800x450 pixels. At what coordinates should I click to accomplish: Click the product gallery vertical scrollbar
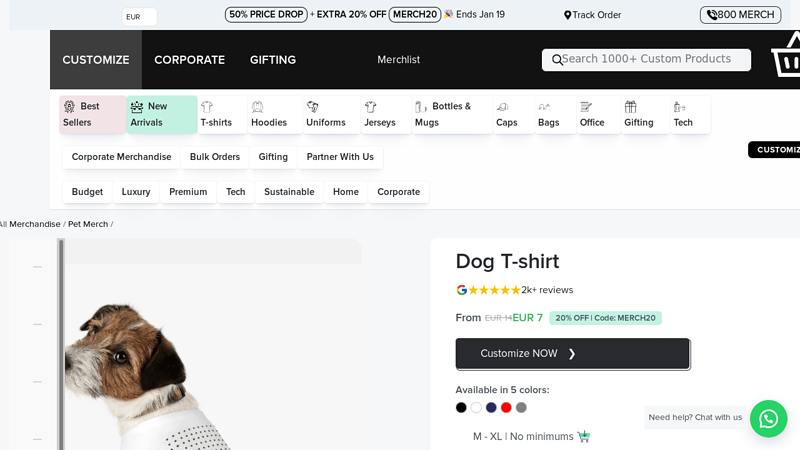(x=61, y=344)
